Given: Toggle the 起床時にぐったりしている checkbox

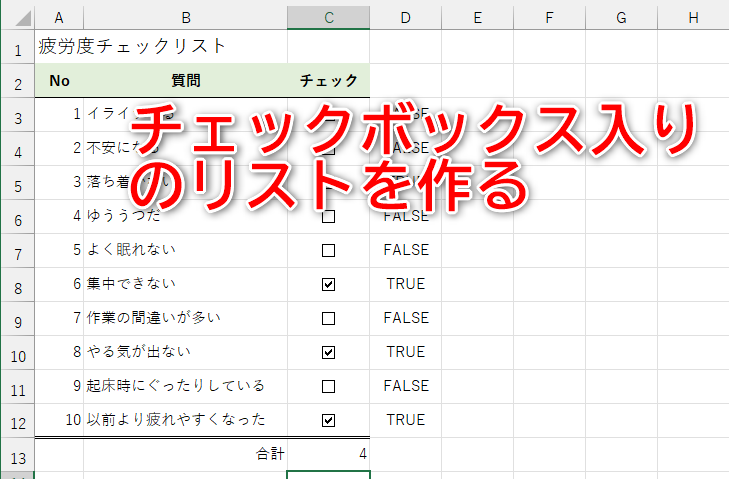Looking at the screenshot, I should [x=328, y=386].
